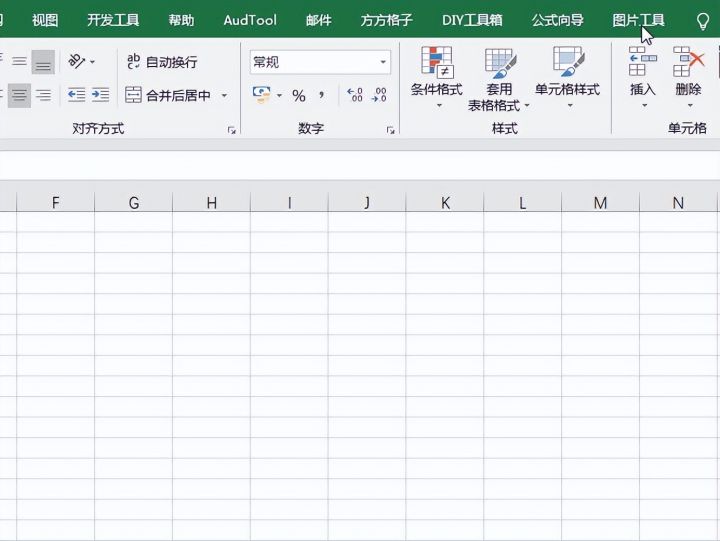The width and height of the screenshot is (720, 541).
Task: Apply right horizontal alignment
Action: 44,96
